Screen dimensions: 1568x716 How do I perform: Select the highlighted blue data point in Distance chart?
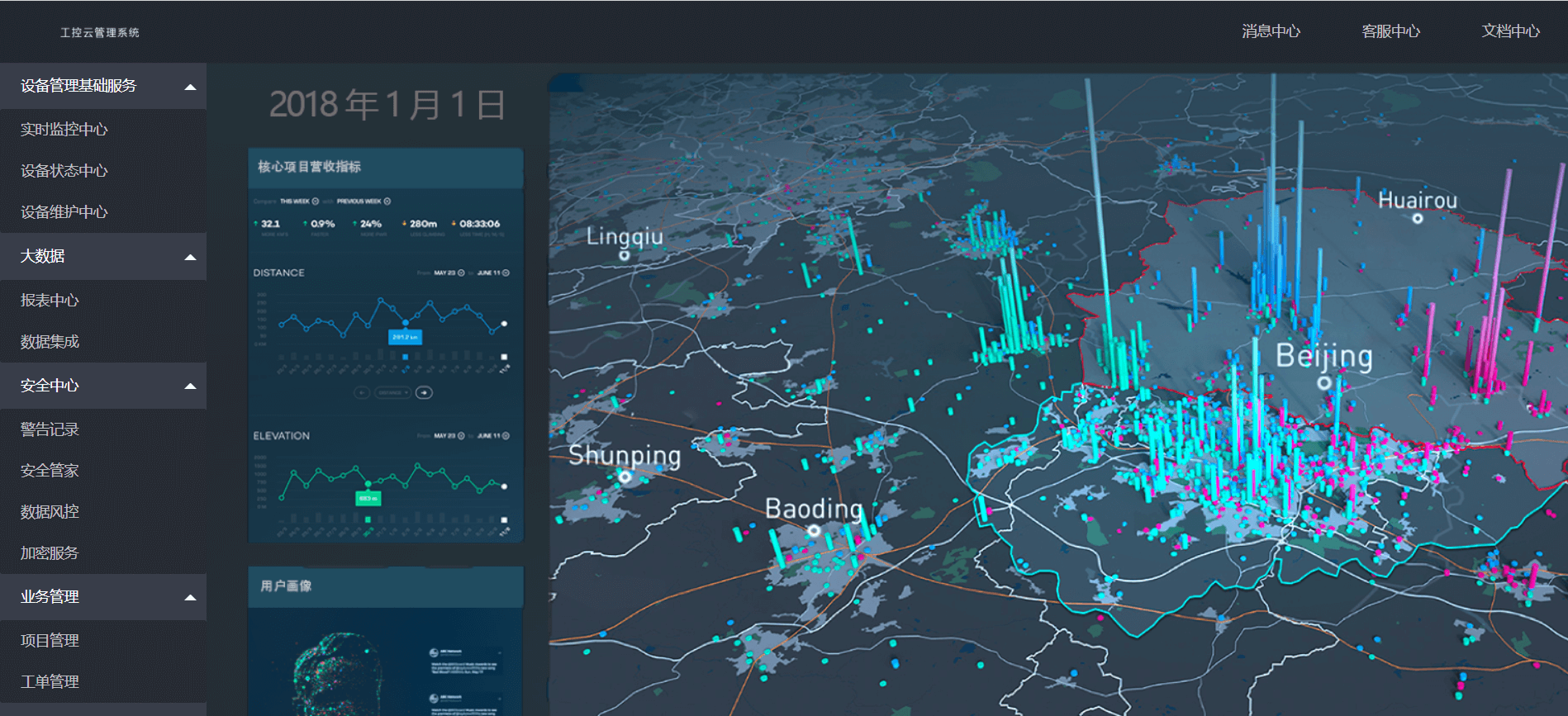pyautogui.click(x=405, y=321)
